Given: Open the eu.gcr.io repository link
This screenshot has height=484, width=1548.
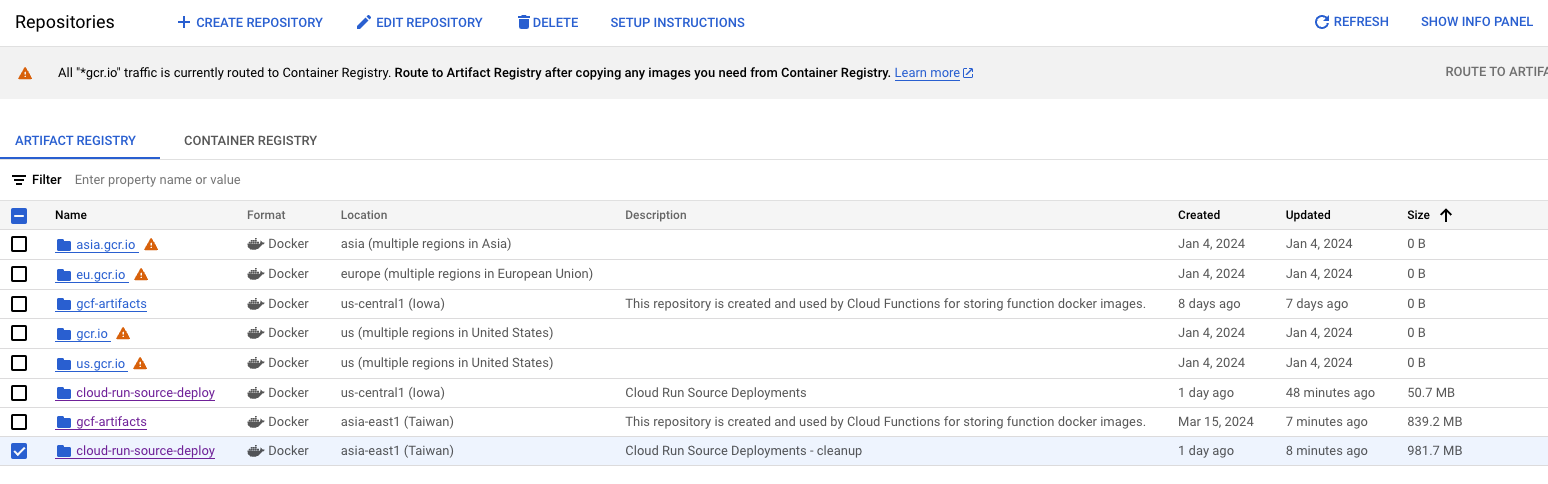Looking at the screenshot, I should point(100,275).
